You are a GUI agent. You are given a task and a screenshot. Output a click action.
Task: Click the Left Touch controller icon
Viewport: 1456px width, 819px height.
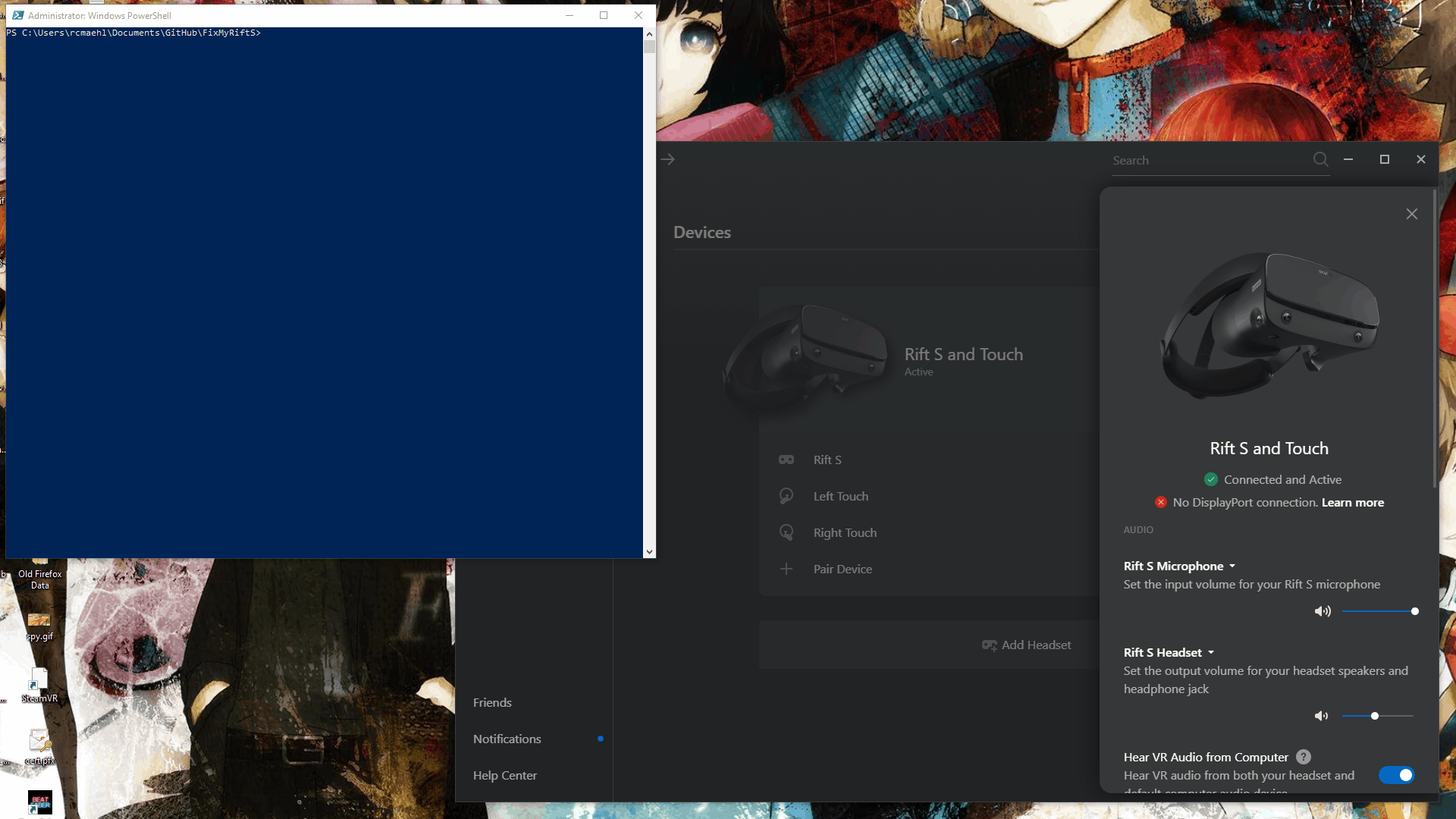point(786,496)
